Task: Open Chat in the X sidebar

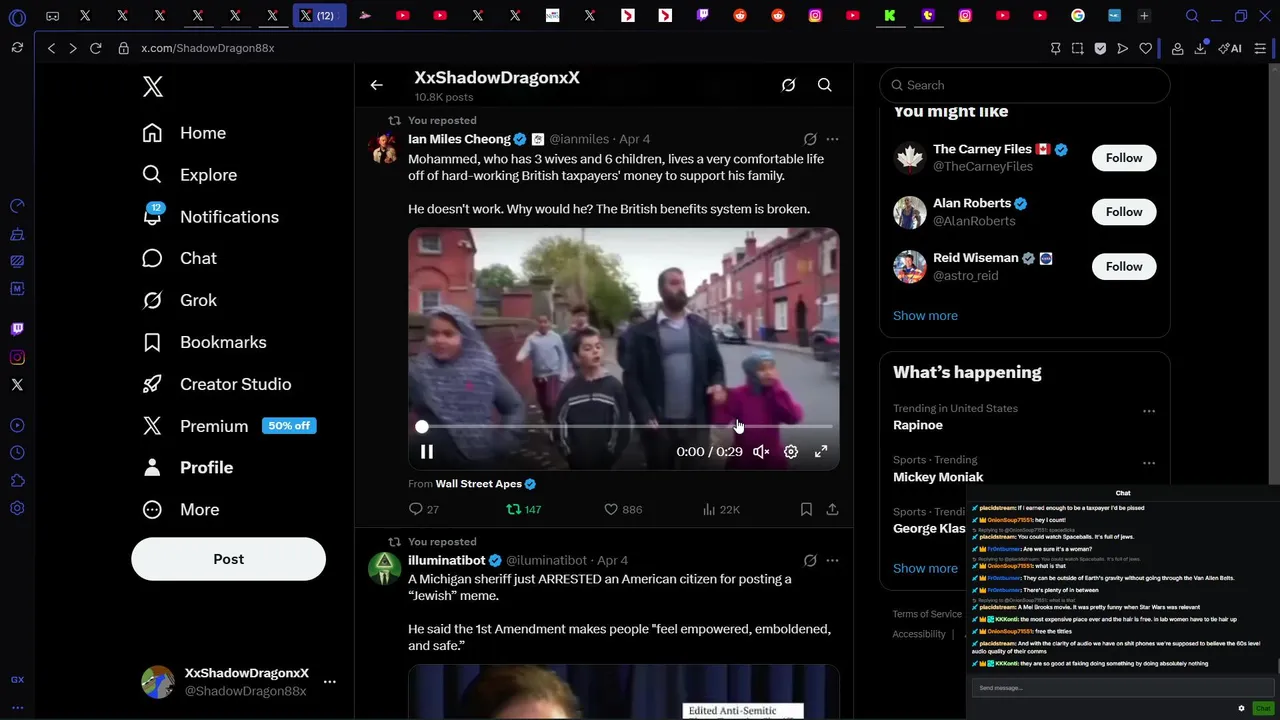Action: pyautogui.click(x=180, y=258)
